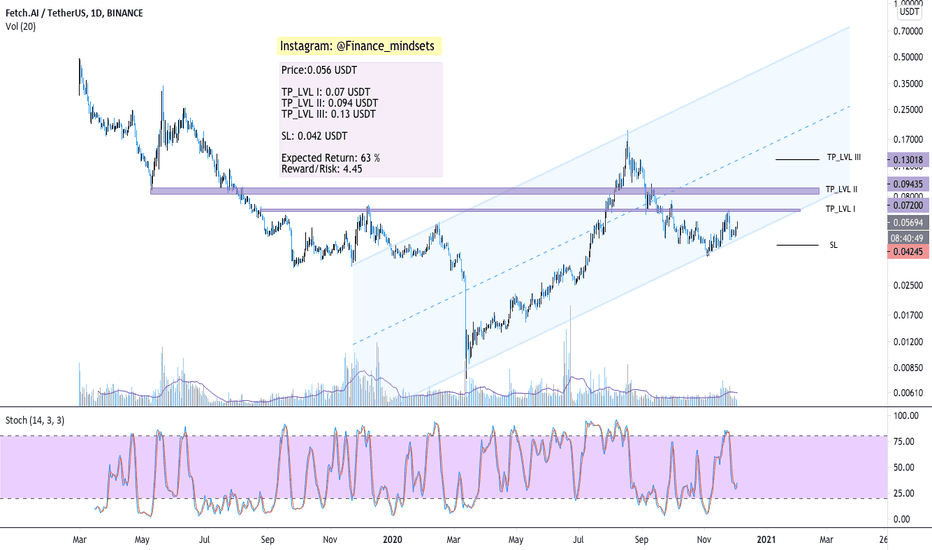
Task: Click the 0.13018 price axis tag
Action: point(908,159)
